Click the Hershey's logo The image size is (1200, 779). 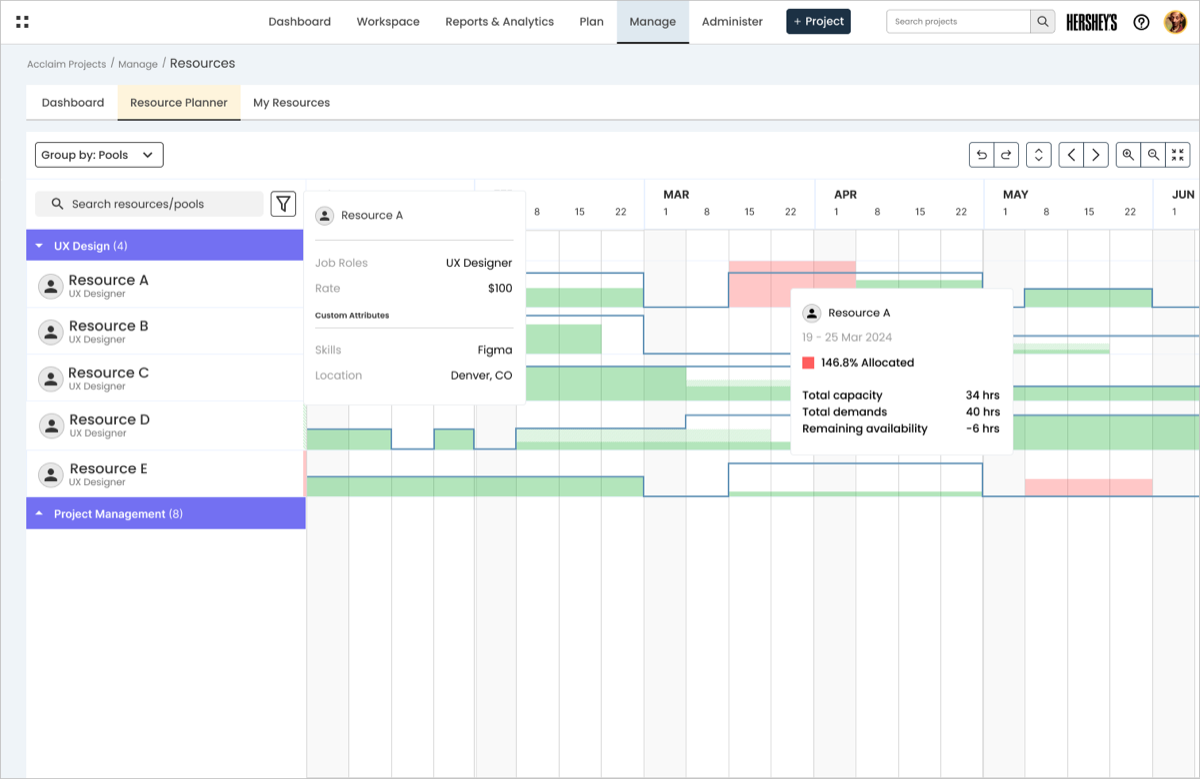point(1091,22)
